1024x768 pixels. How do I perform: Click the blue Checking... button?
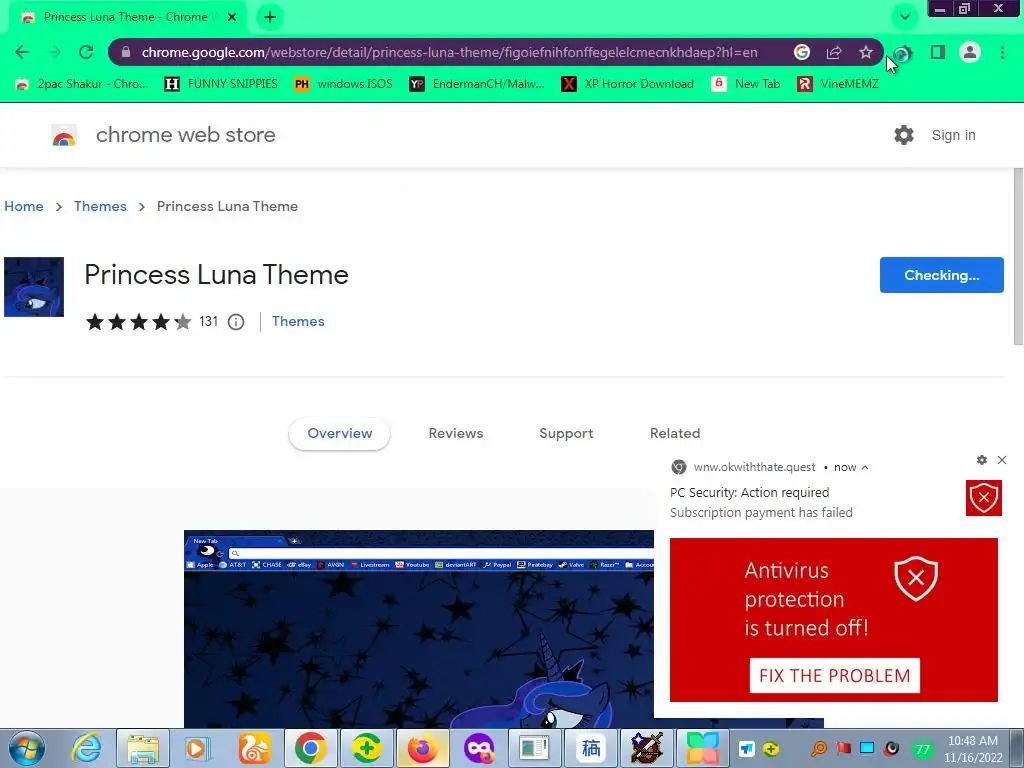pyautogui.click(x=941, y=275)
